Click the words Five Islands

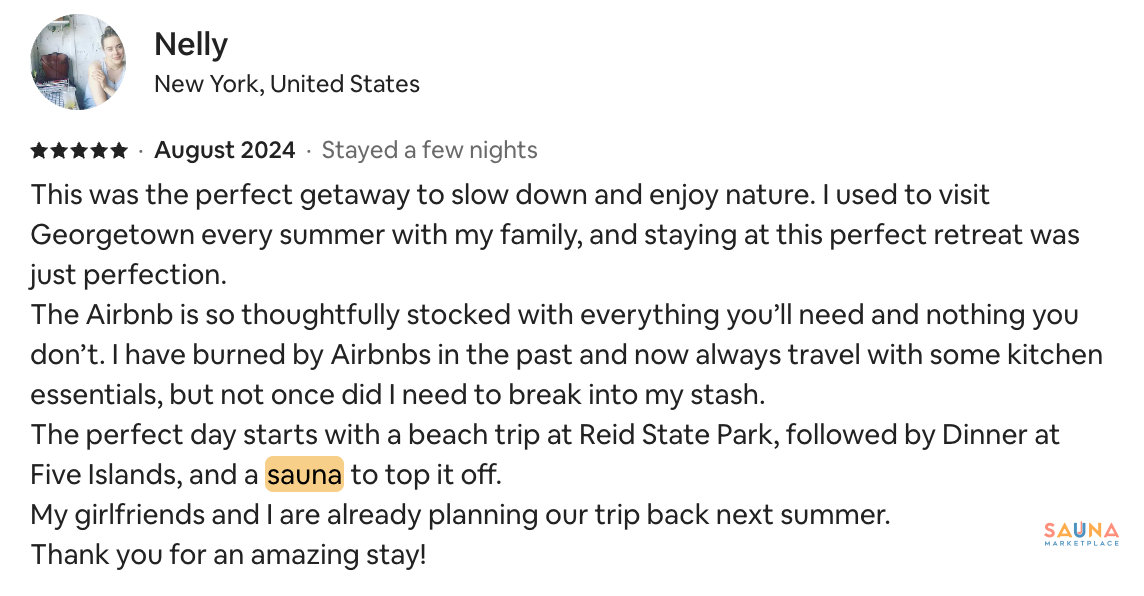pos(105,475)
